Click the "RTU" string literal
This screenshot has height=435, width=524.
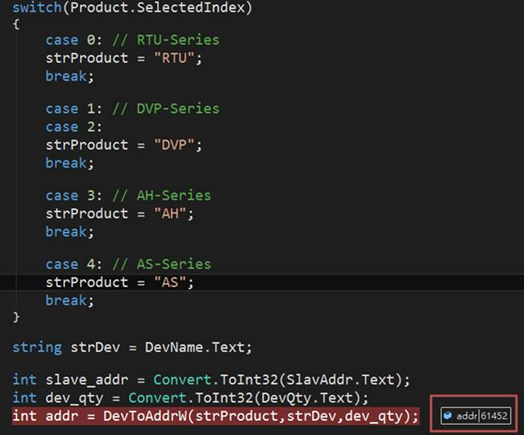pos(174,58)
